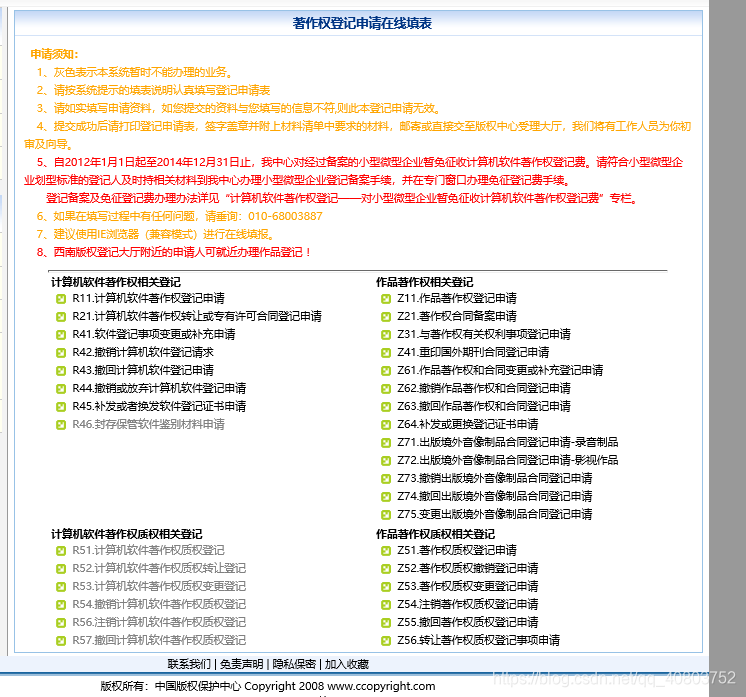The height and width of the screenshot is (697, 746).
Task: Open Z74.撤回出版境外音像制品合同登记申请
Action: coord(495,497)
